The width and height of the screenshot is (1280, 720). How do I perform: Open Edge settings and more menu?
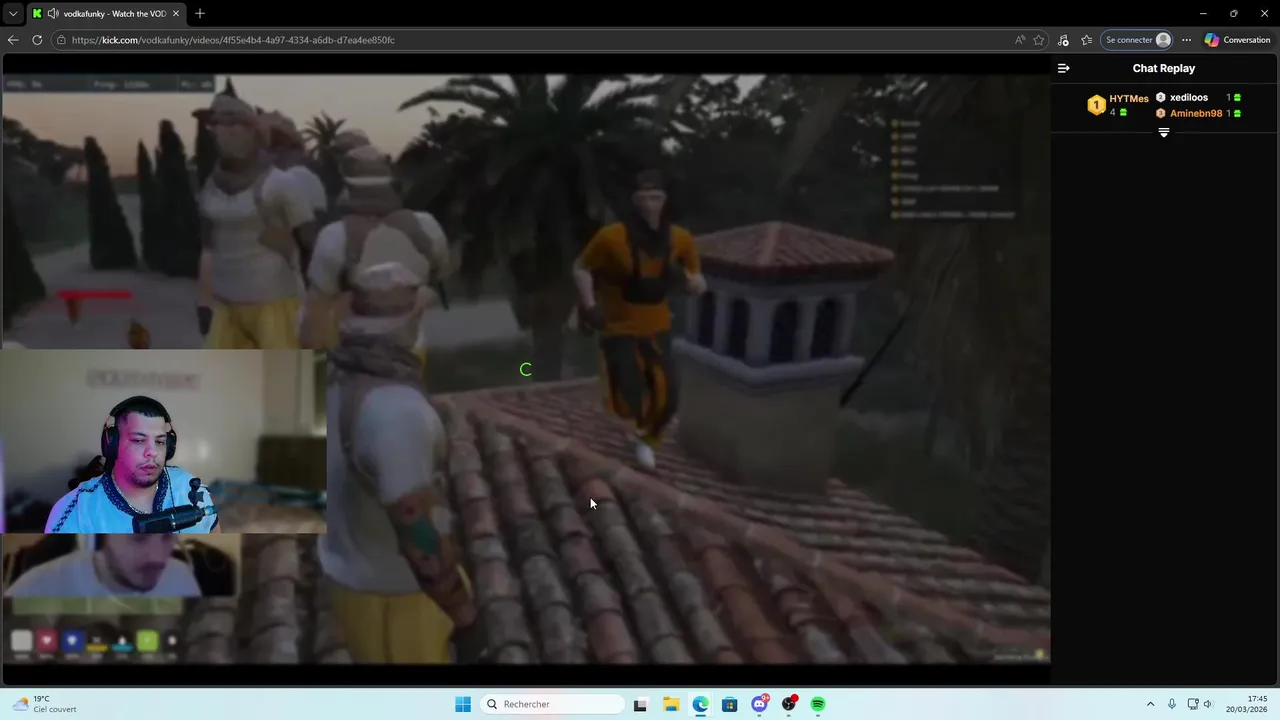(x=1186, y=40)
